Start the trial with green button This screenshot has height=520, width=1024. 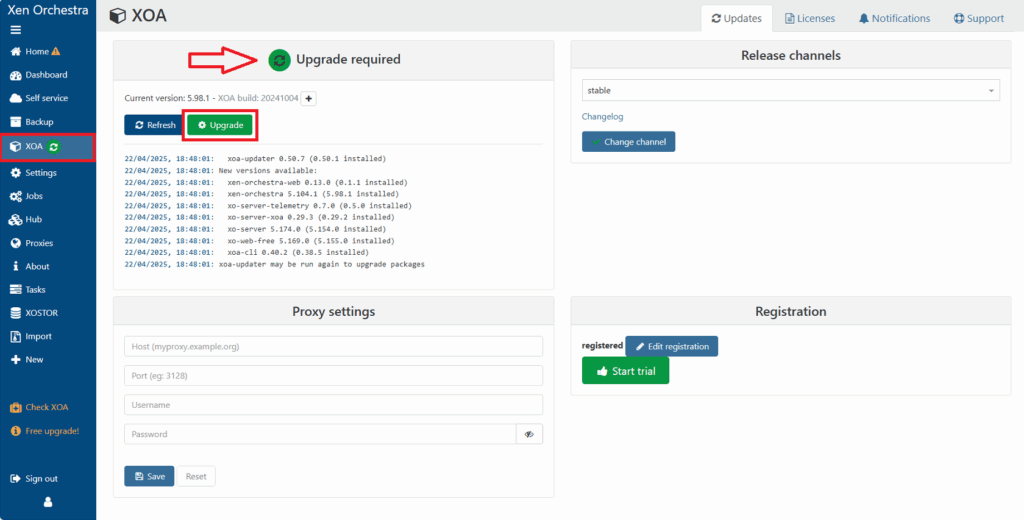coord(625,371)
